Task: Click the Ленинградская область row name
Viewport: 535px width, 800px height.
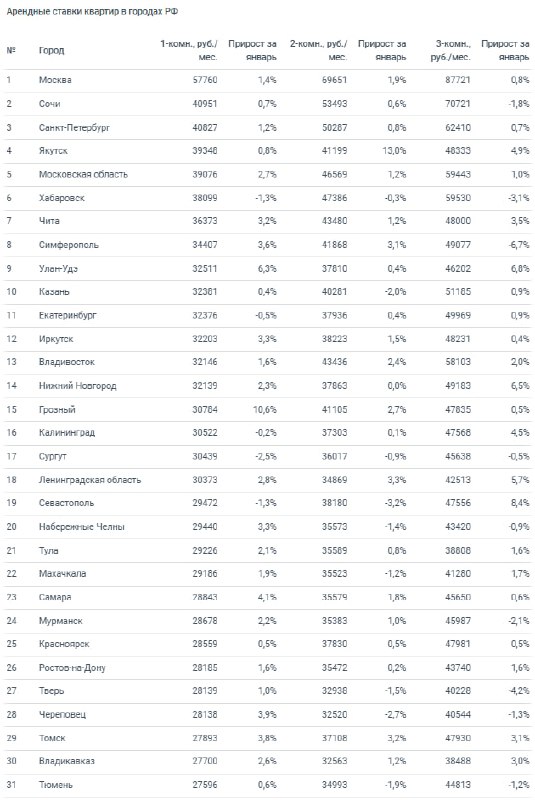Action: pyautogui.click(x=90, y=480)
